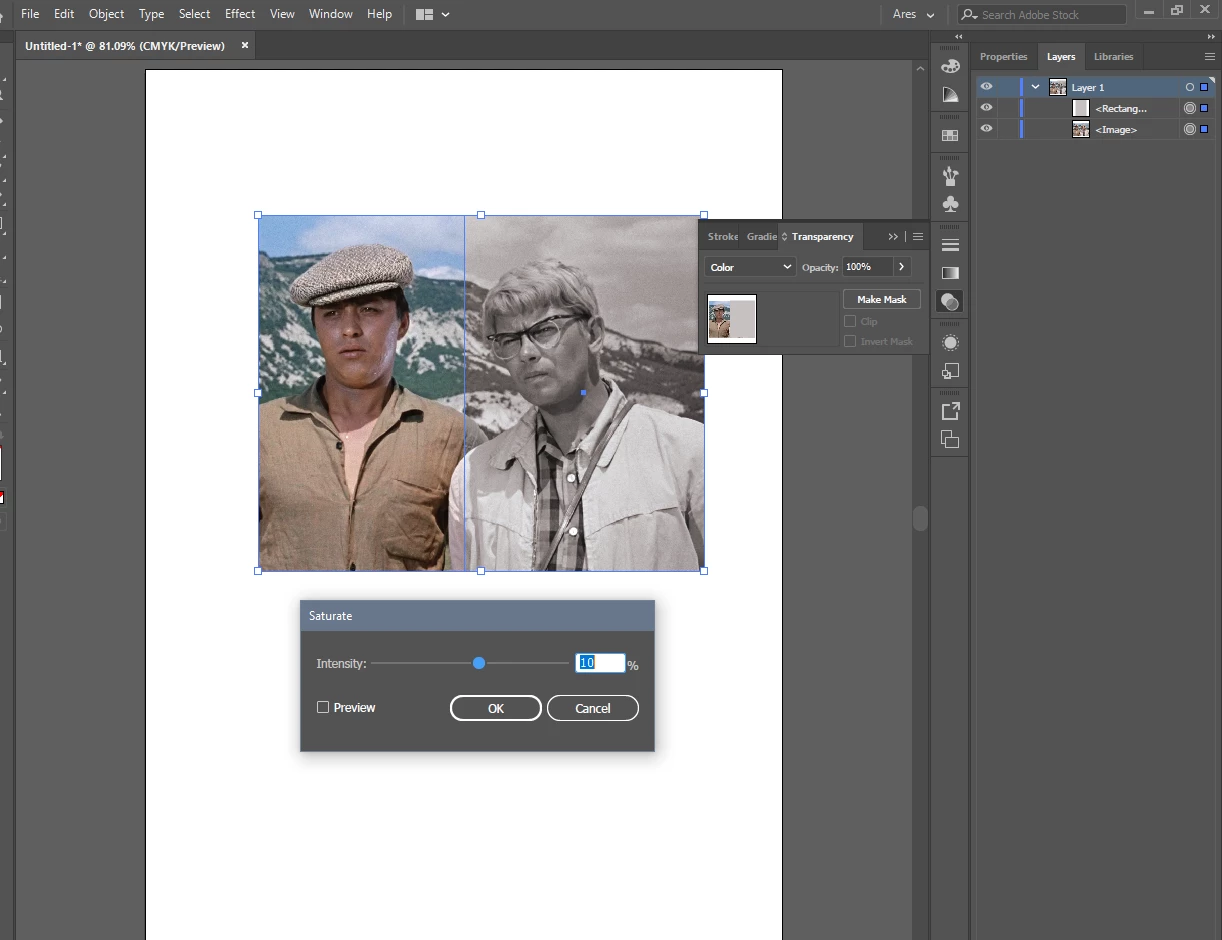Open the Symbols panel club icon

tap(950, 204)
